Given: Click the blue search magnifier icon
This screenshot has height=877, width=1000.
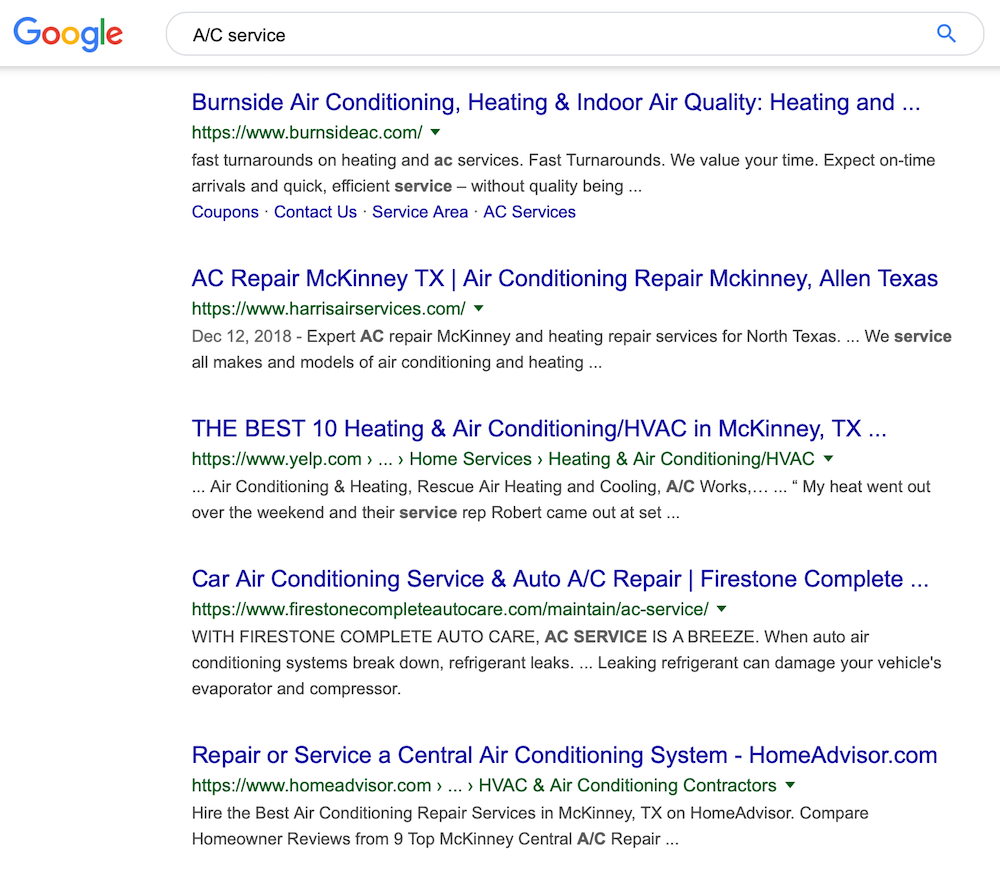Looking at the screenshot, I should [x=946, y=34].
